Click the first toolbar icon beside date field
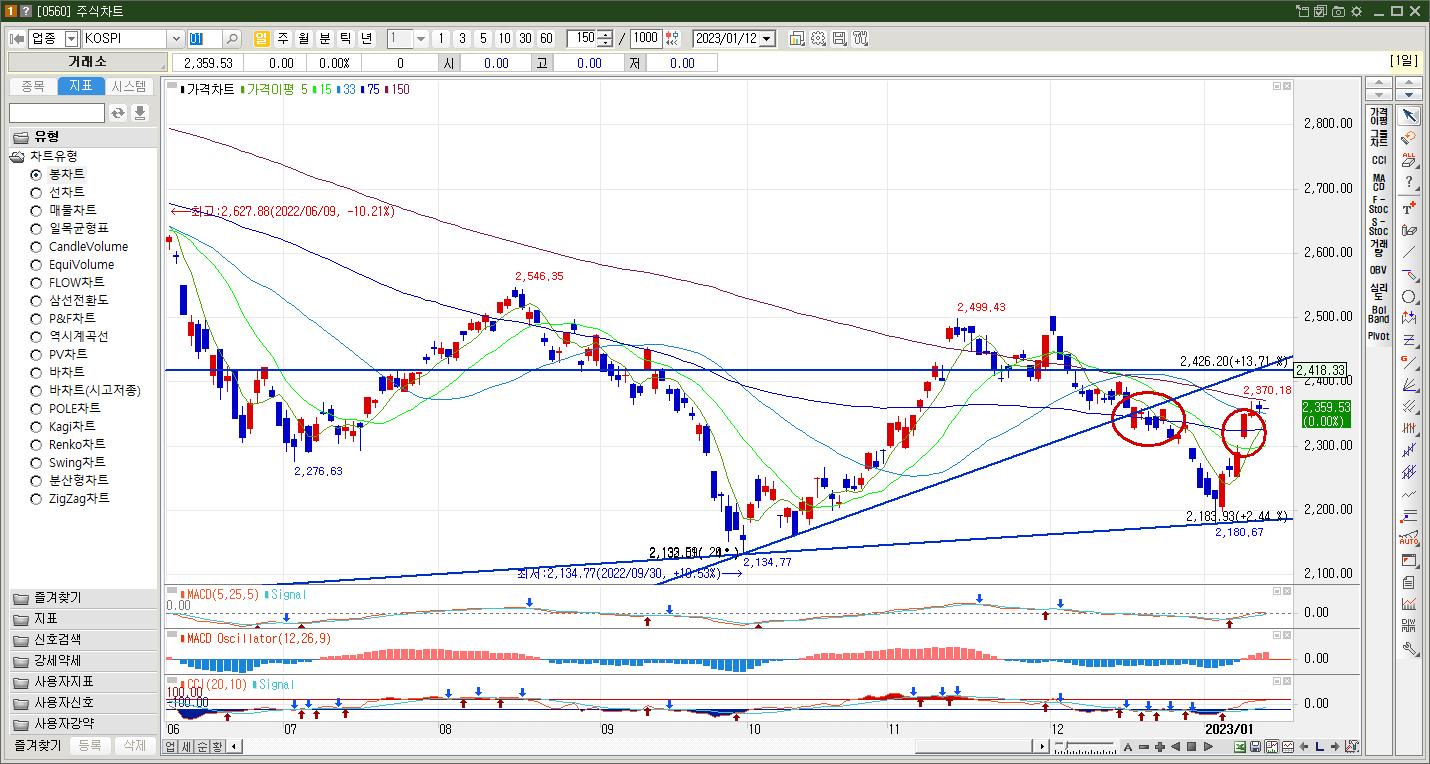The width and height of the screenshot is (1430, 764). (797, 38)
